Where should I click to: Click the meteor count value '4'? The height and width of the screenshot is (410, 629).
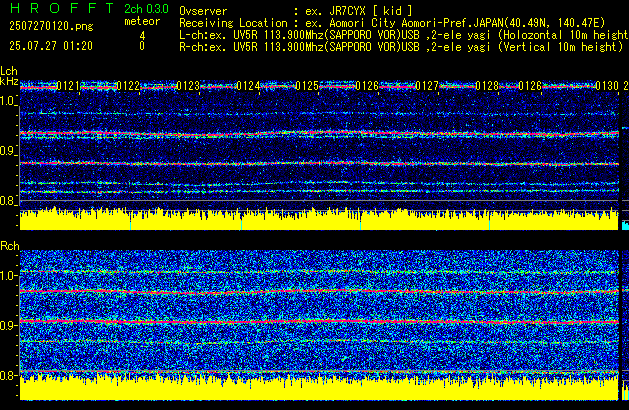click(142, 36)
